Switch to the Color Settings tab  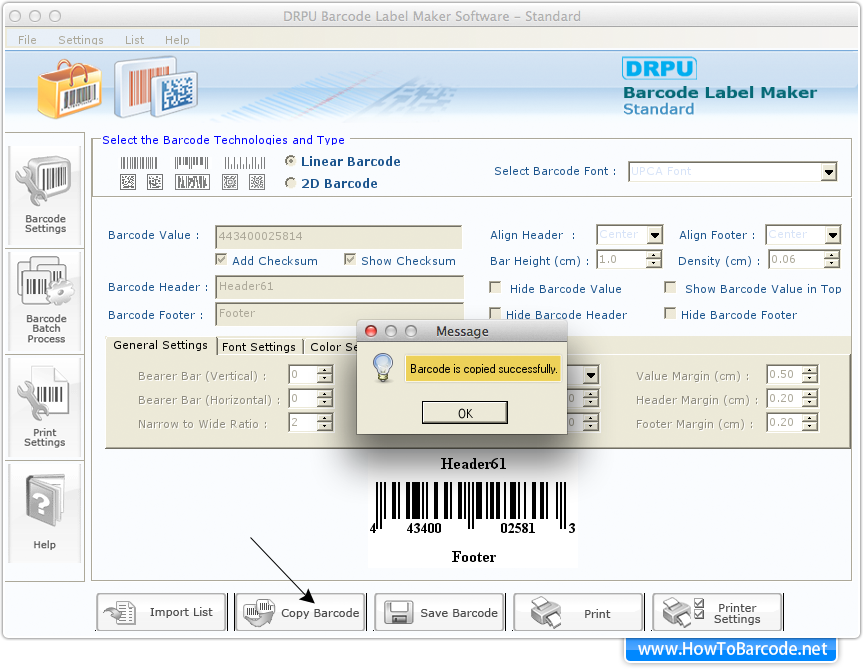click(x=332, y=347)
